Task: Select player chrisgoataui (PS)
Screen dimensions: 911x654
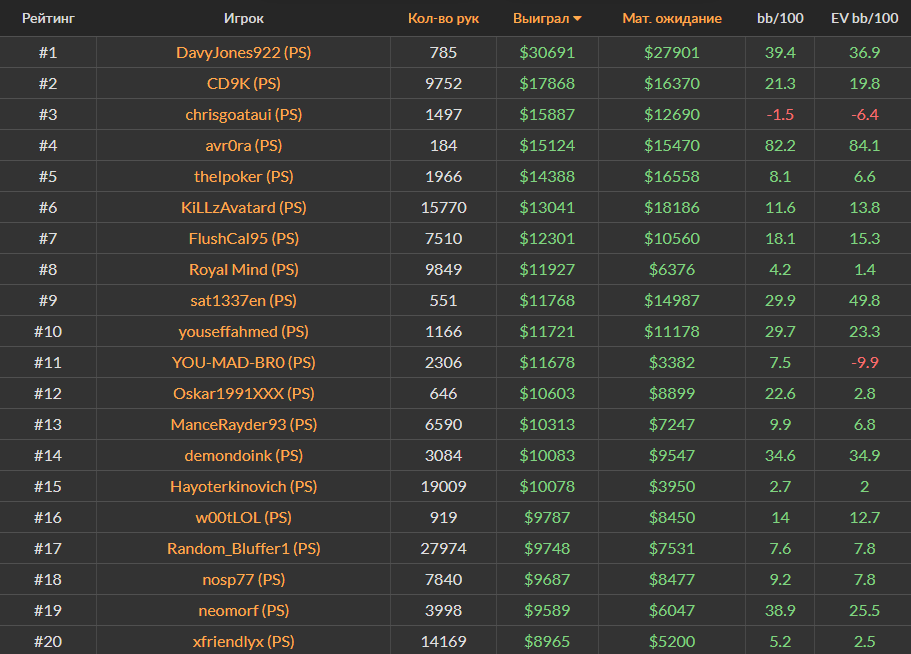Action: [x=243, y=115]
